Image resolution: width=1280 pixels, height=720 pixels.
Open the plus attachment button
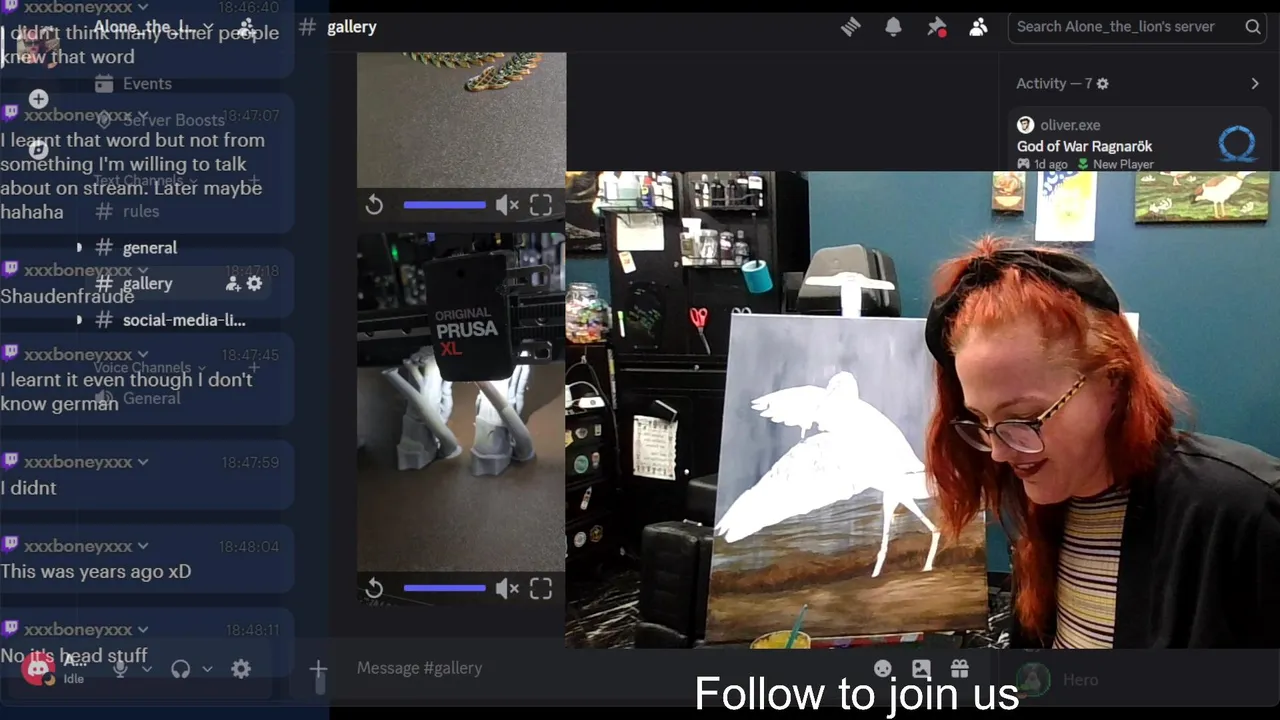point(318,668)
